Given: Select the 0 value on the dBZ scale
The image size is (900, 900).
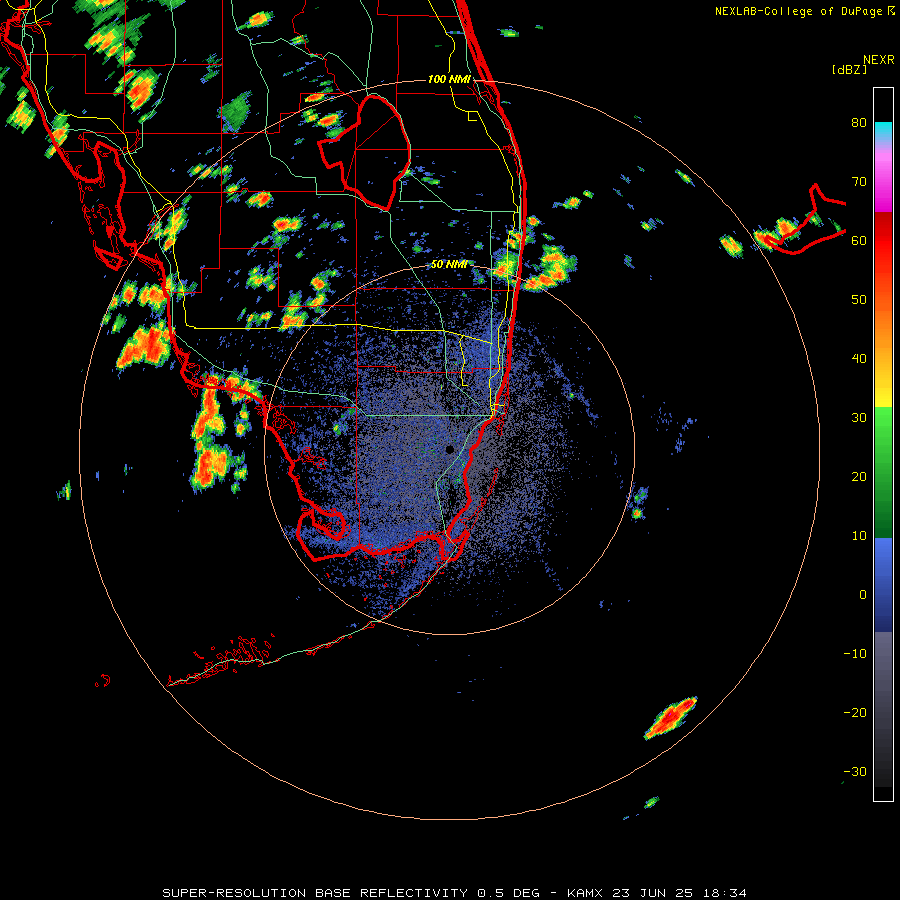Looking at the screenshot, I should [x=863, y=595].
